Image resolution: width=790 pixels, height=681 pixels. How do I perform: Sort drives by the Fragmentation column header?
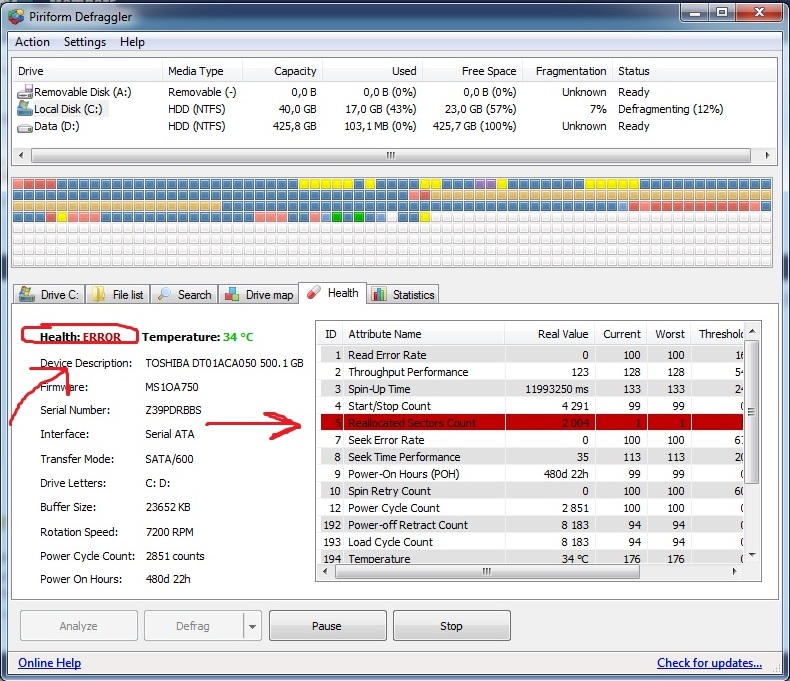[x=568, y=71]
